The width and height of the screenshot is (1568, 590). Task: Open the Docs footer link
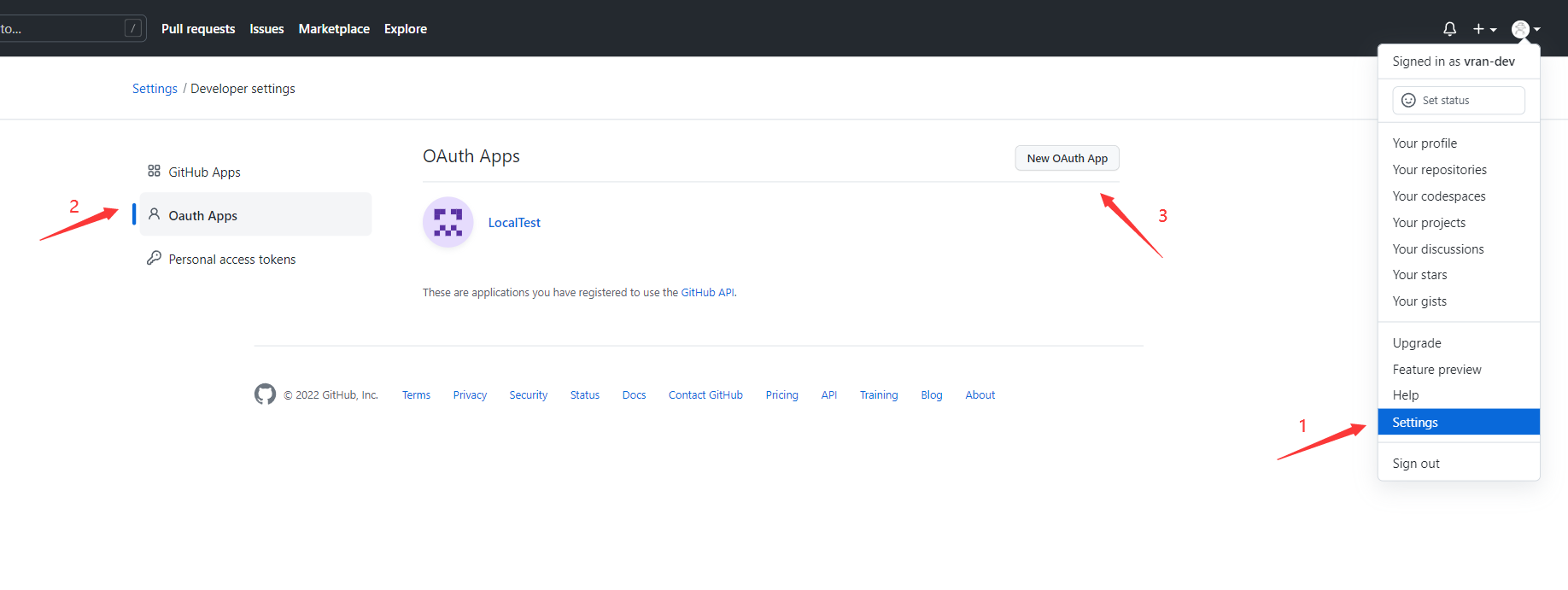(x=634, y=394)
